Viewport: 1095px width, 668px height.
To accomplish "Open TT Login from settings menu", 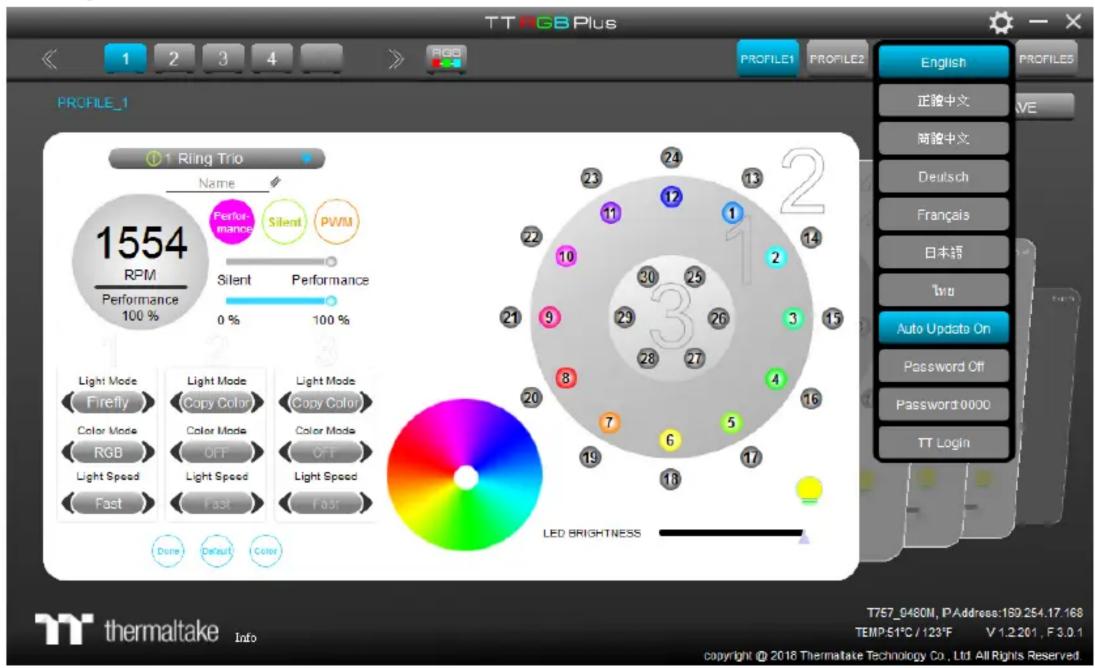I will click(943, 443).
